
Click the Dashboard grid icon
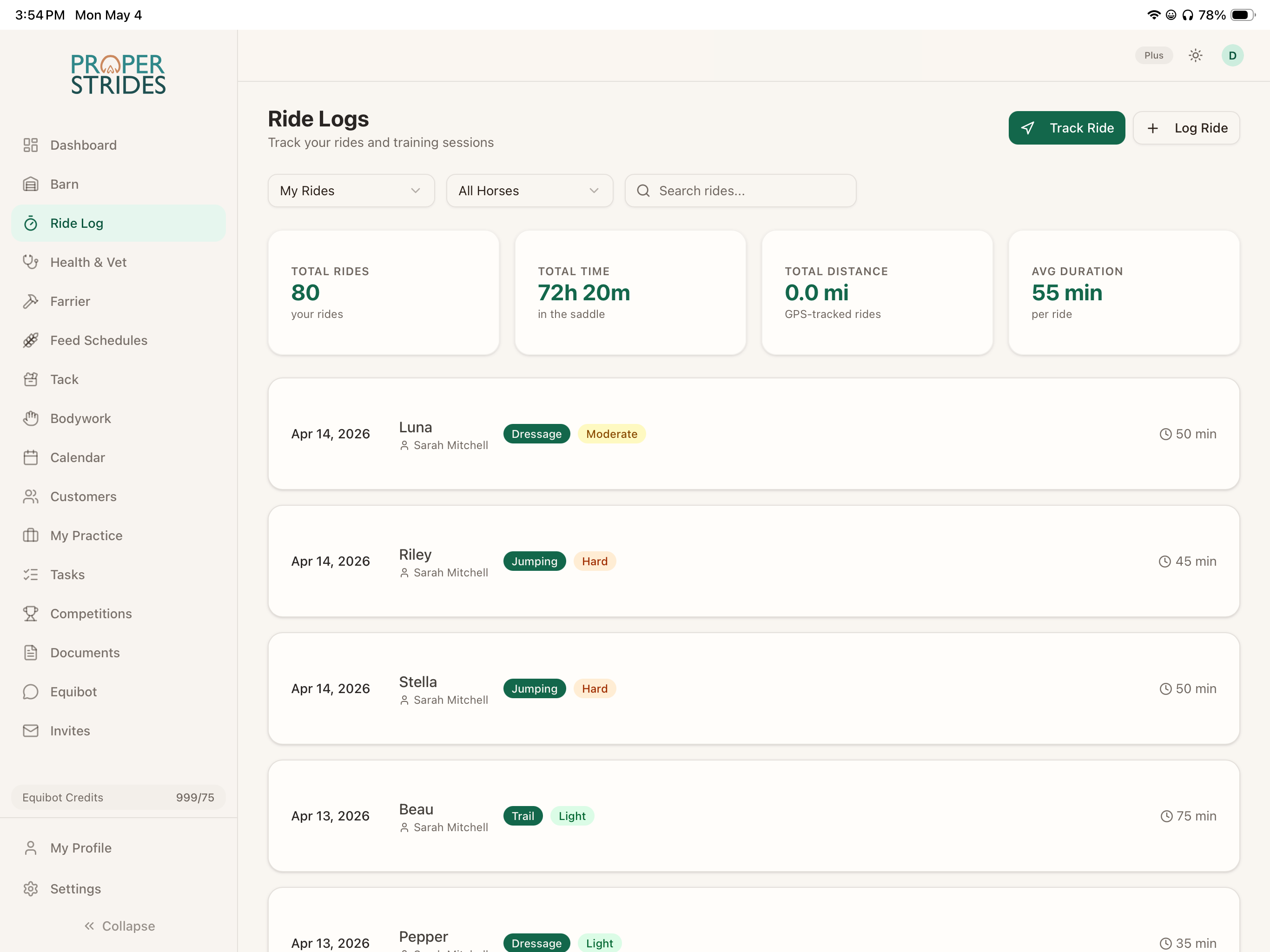click(30, 145)
